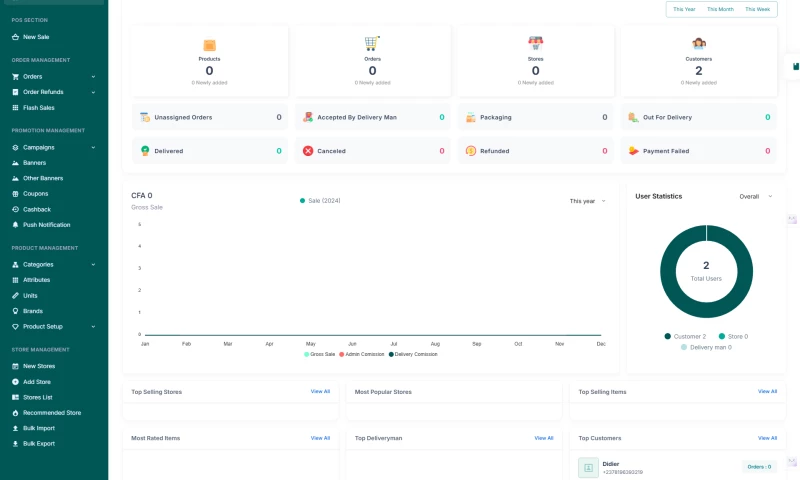800x480 pixels.
Task: Open the This year chart dropdown
Action: [x=587, y=201]
